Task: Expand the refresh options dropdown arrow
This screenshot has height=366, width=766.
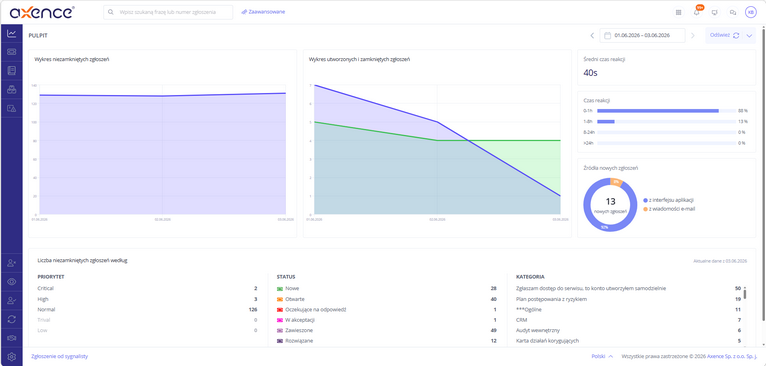Action: 749,35
